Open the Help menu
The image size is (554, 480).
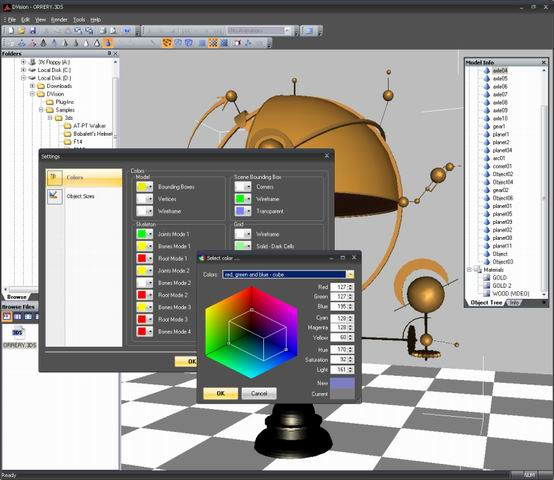95,20
